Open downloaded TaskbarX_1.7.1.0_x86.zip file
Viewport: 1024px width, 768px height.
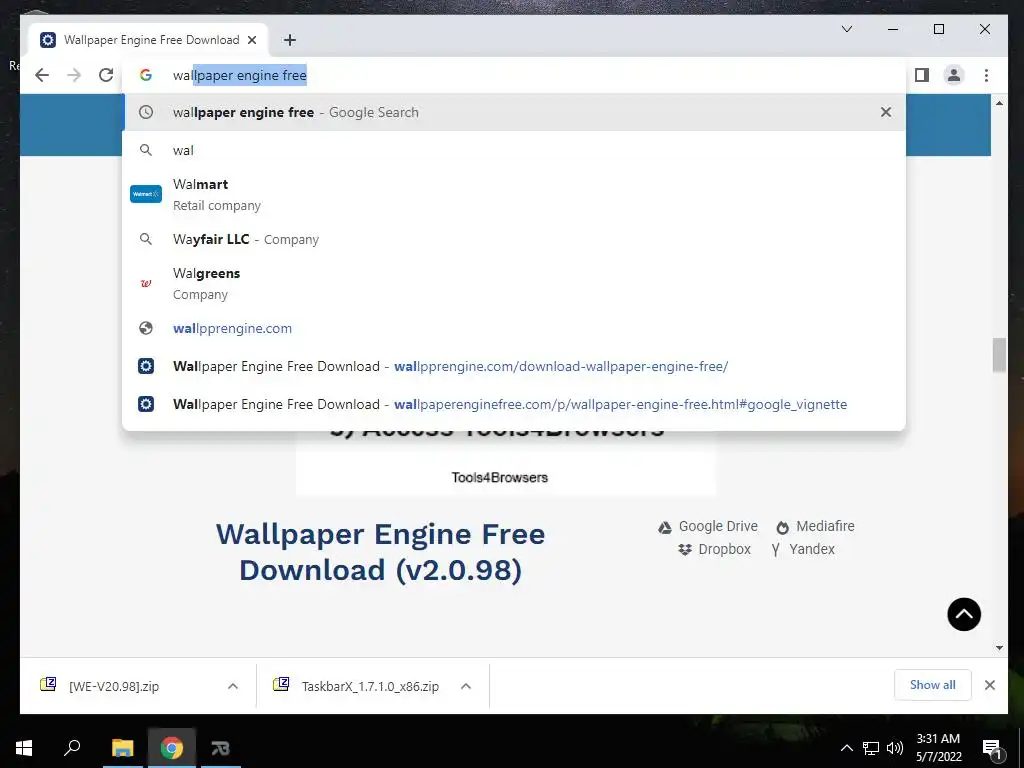point(370,686)
